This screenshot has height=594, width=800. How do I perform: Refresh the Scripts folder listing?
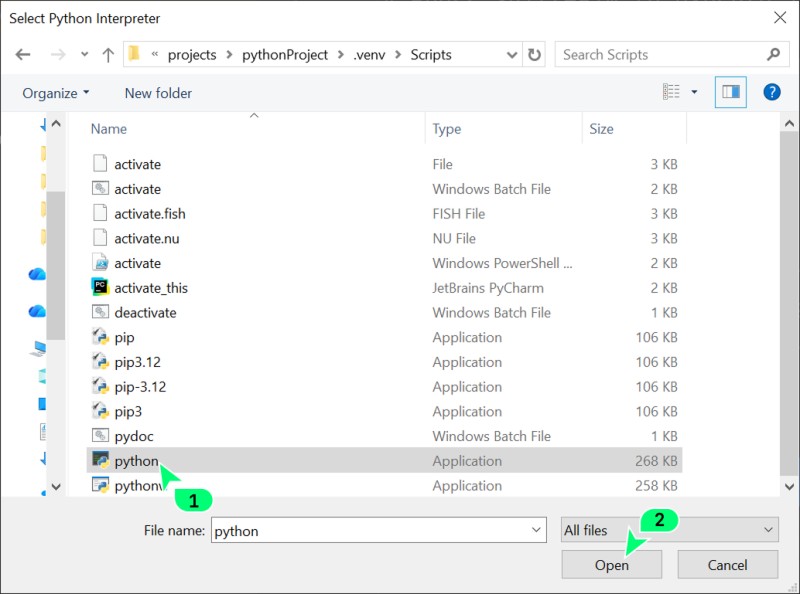click(535, 55)
